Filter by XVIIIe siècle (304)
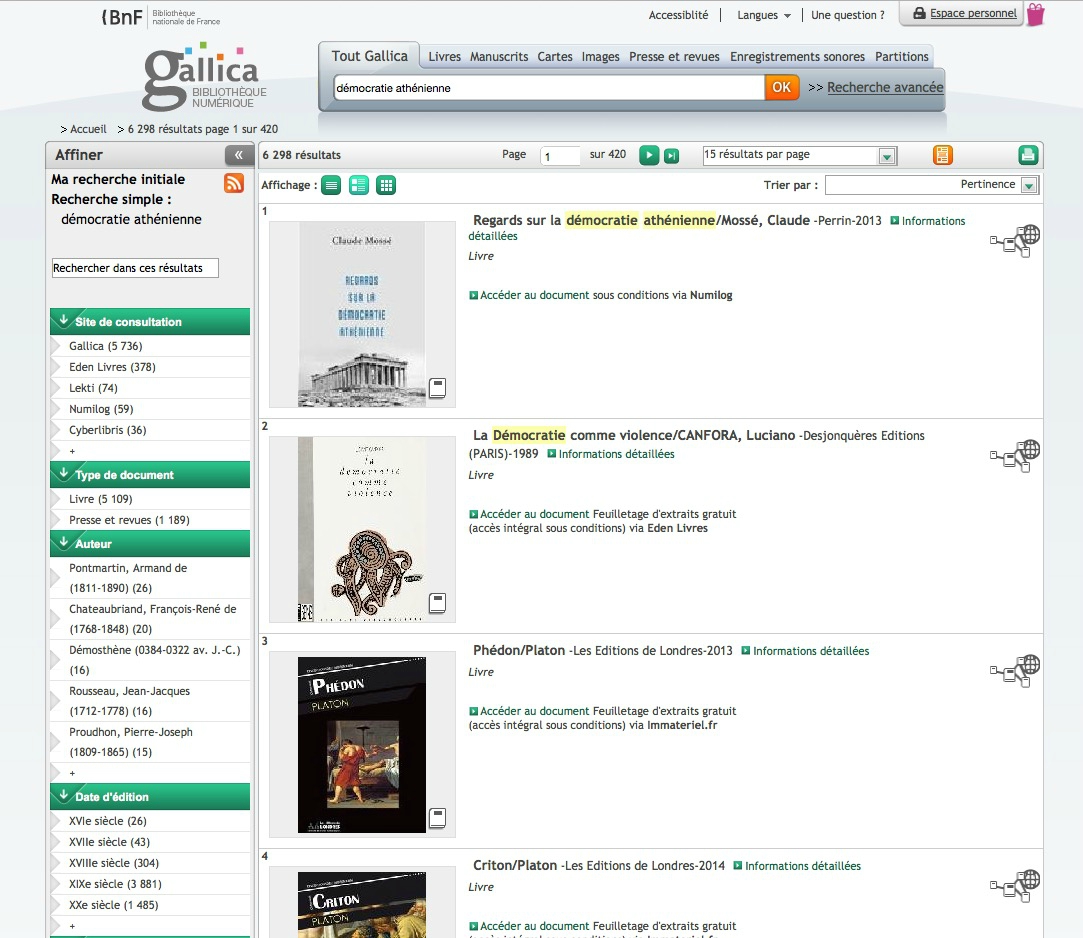This screenshot has width=1083, height=938. pos(114,863)
